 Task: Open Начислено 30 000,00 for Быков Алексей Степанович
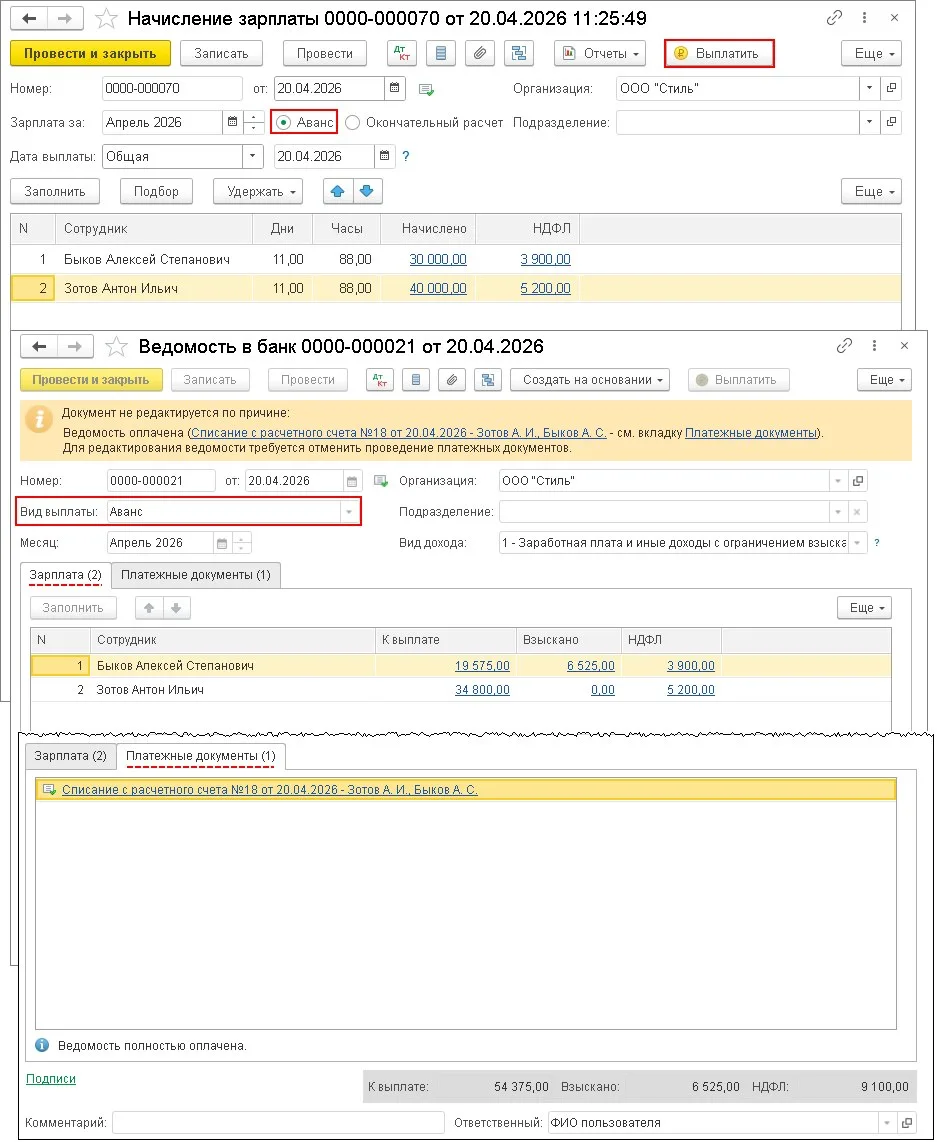(438, 259)
